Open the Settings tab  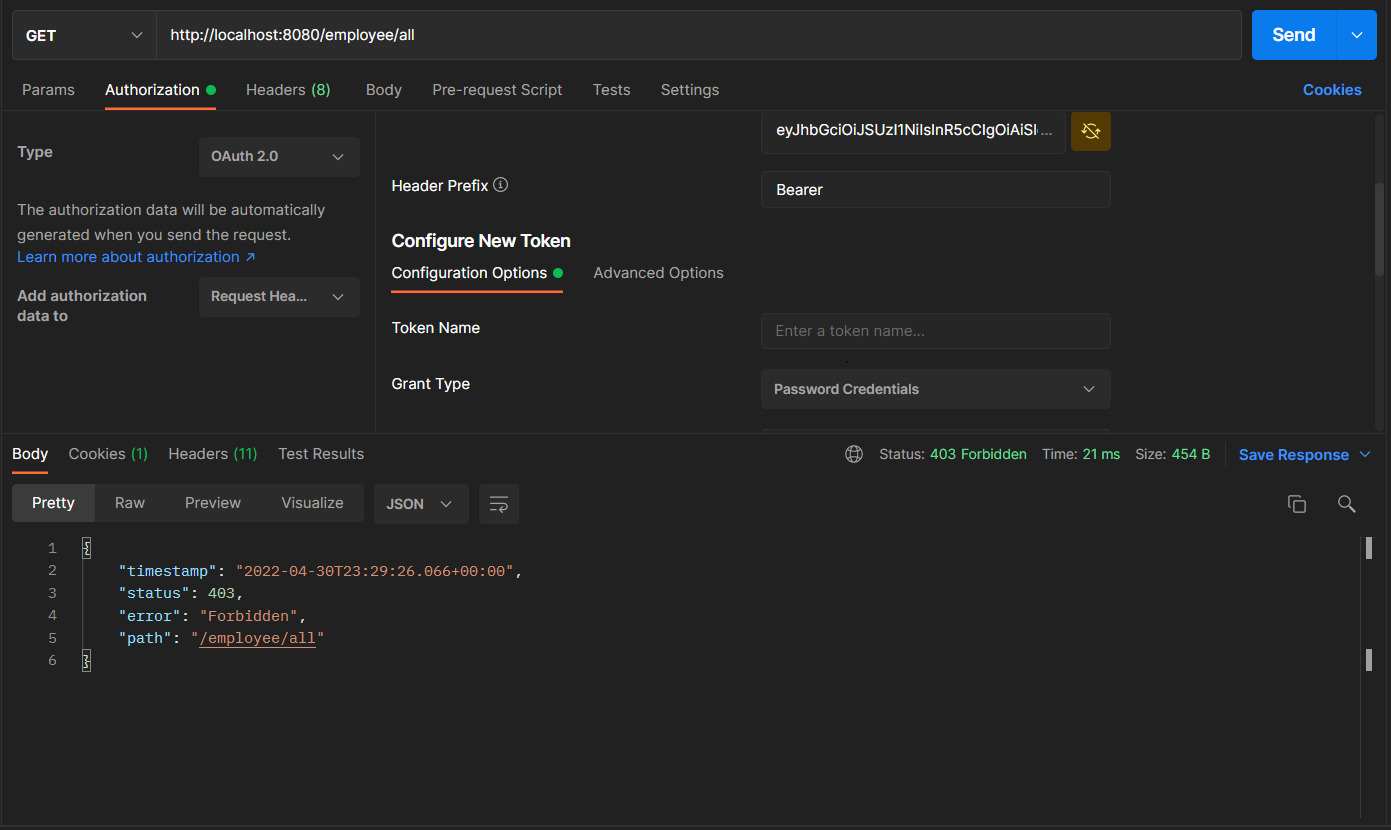690,90
